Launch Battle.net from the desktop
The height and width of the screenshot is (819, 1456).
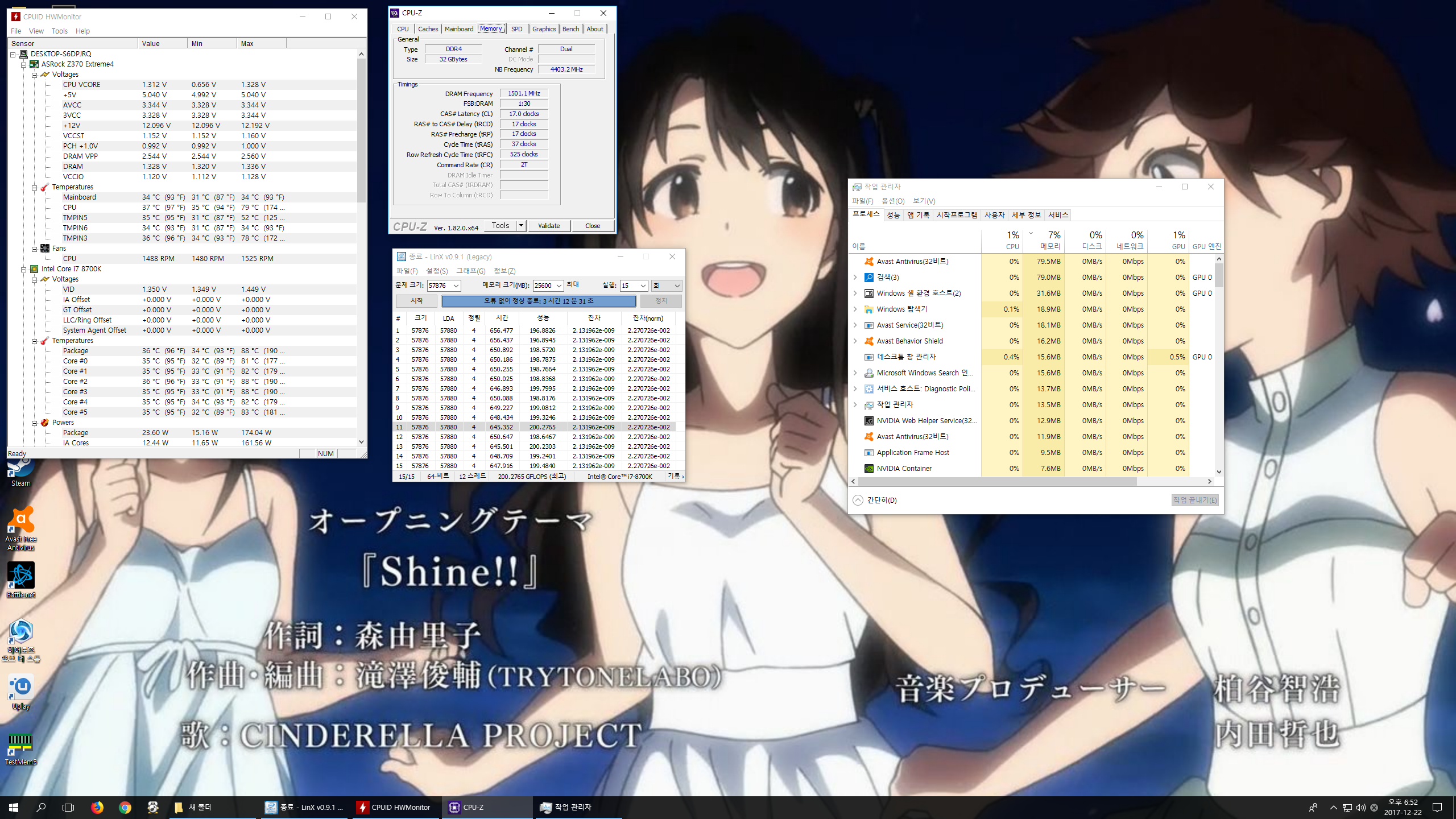21,580
